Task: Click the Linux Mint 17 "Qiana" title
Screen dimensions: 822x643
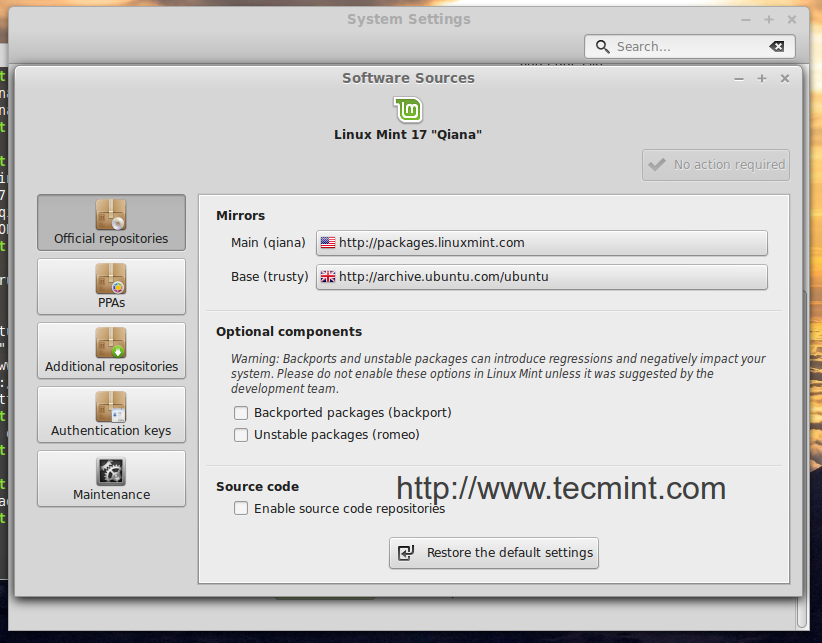Action: 408,135
